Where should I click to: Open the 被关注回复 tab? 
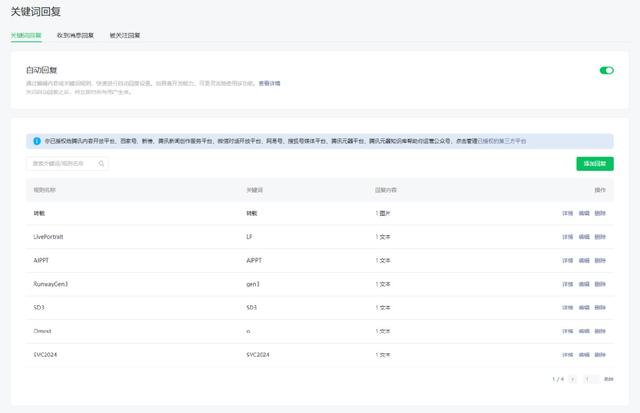[125, 35]
